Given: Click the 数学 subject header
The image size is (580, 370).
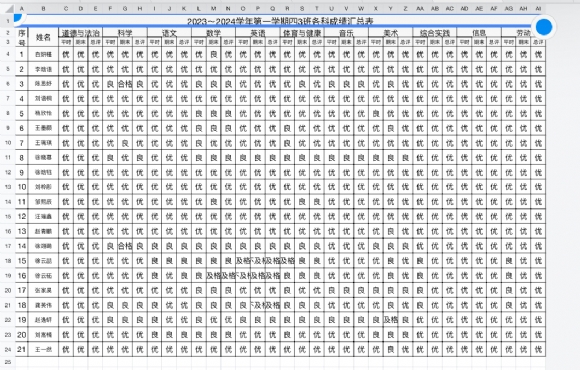Looking at the screenshot, I should (213, 33).
